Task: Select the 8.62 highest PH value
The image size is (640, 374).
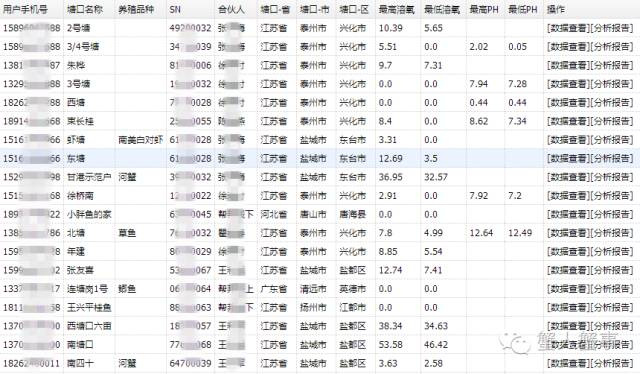Action: coord(478,121)
